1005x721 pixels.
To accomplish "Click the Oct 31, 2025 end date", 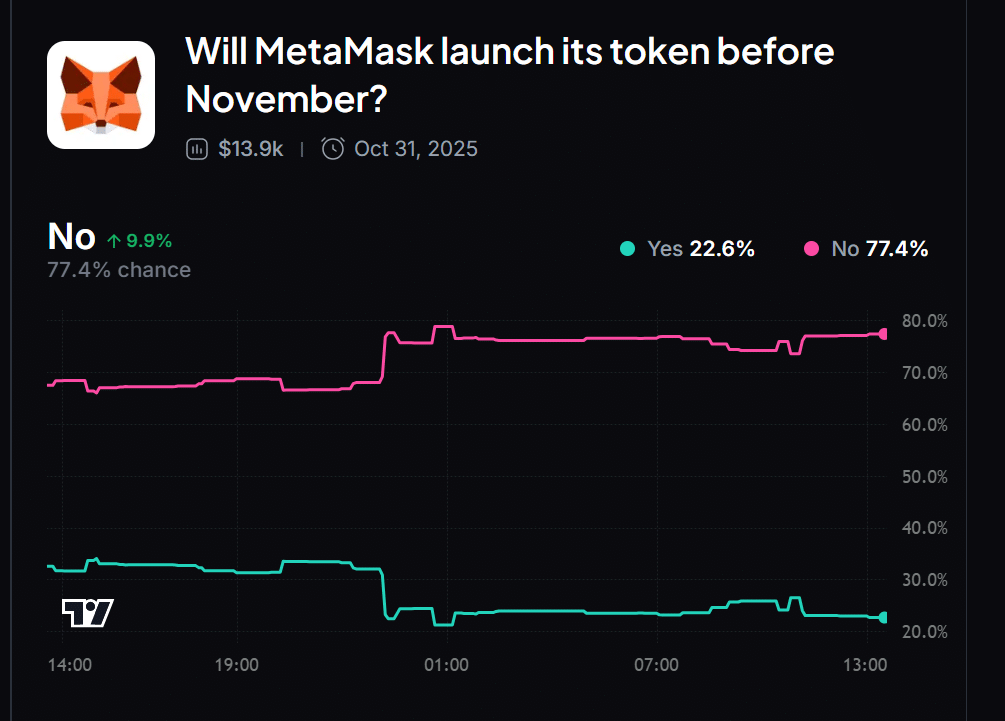I will tap(415, 149).
